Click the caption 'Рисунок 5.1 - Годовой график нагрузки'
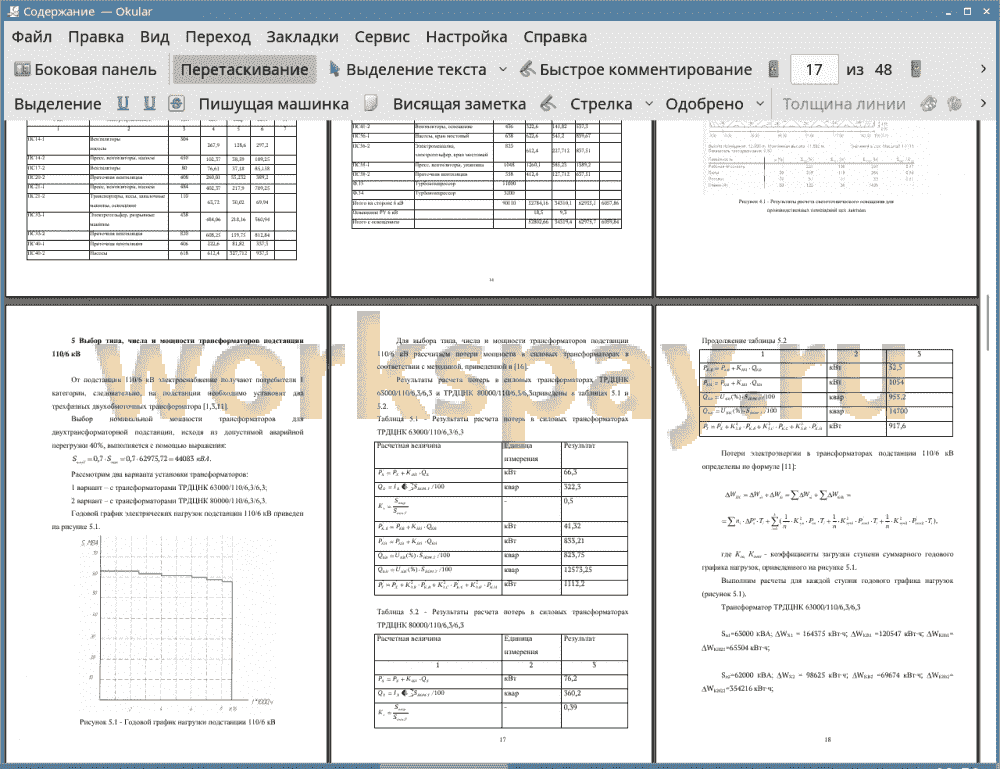Image resolution: width=1000 pixels, height=769 pixels. (177, 722)
